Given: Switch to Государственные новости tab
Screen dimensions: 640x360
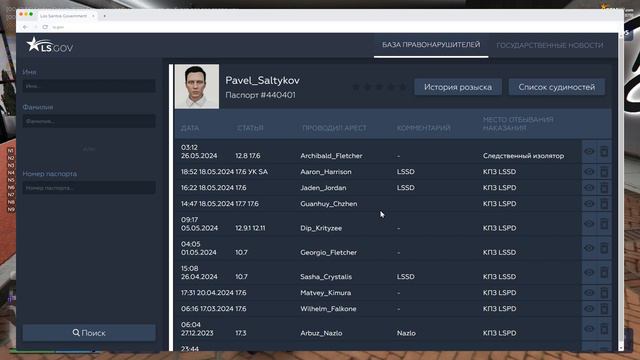Looking at the screenshot, I should (549, 45).
